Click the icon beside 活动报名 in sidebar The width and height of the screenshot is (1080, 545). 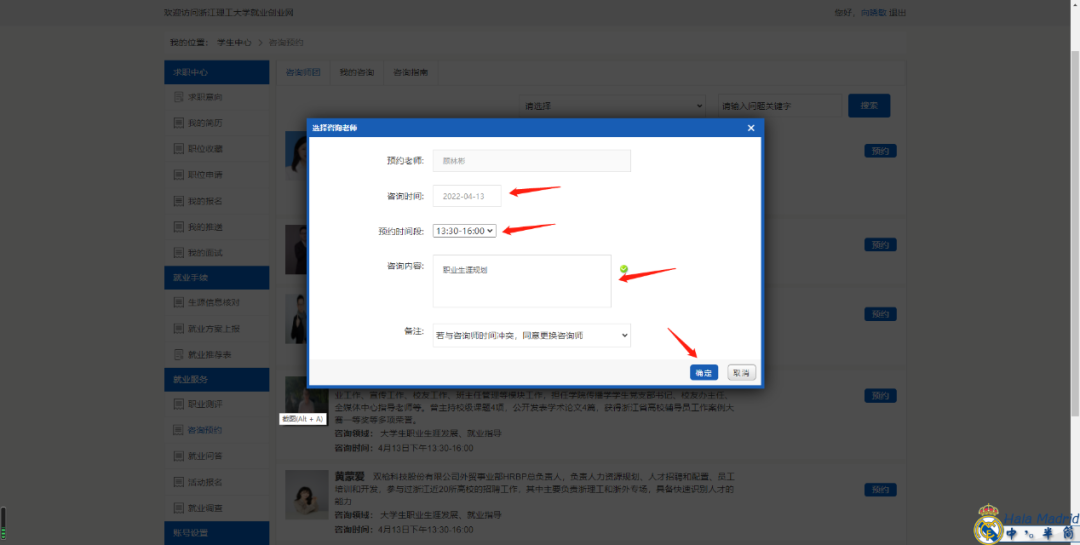tap(177, 482)
